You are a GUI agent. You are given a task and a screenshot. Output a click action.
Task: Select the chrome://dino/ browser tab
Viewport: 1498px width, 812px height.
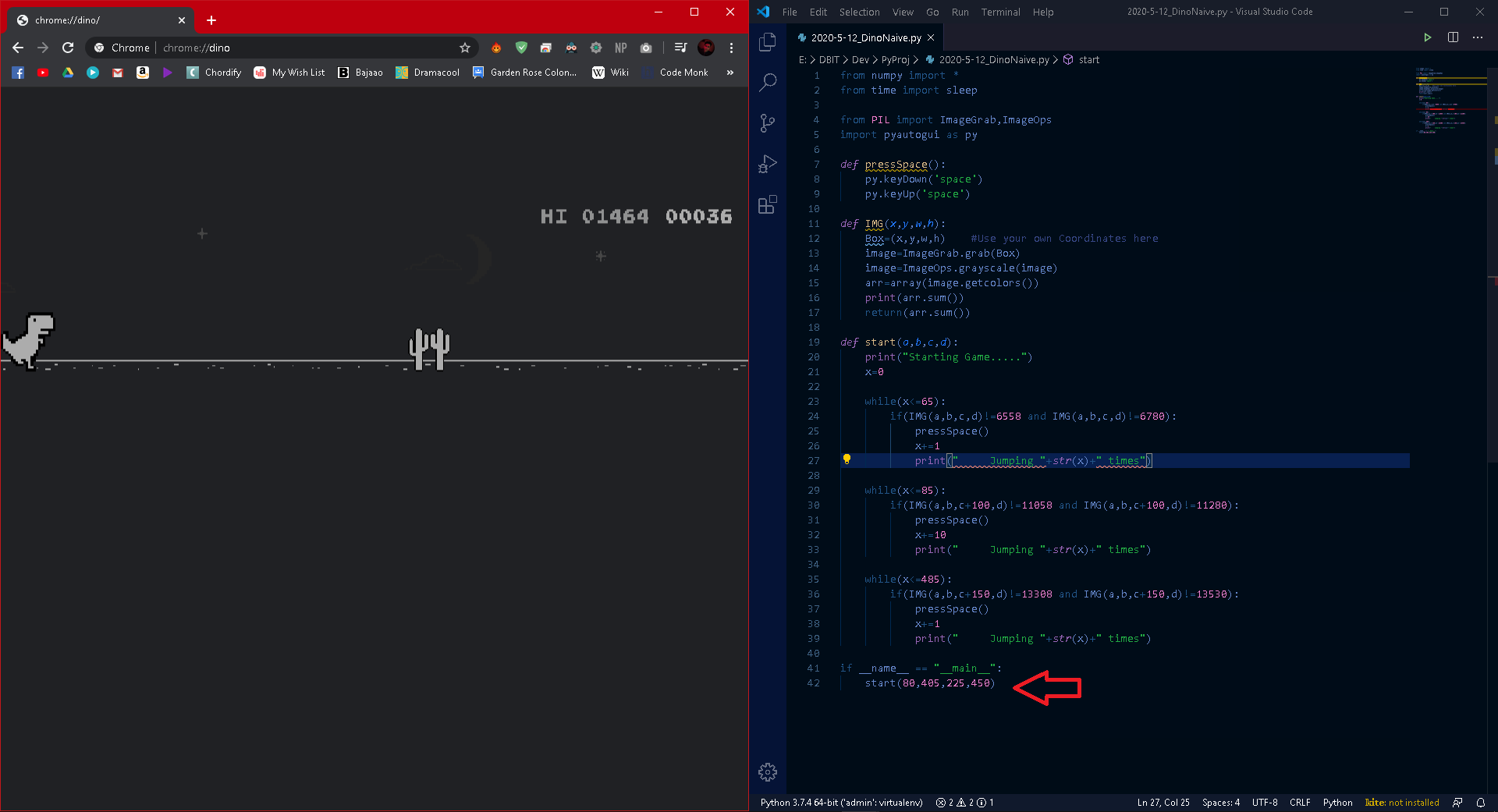(x=101, y=20)
